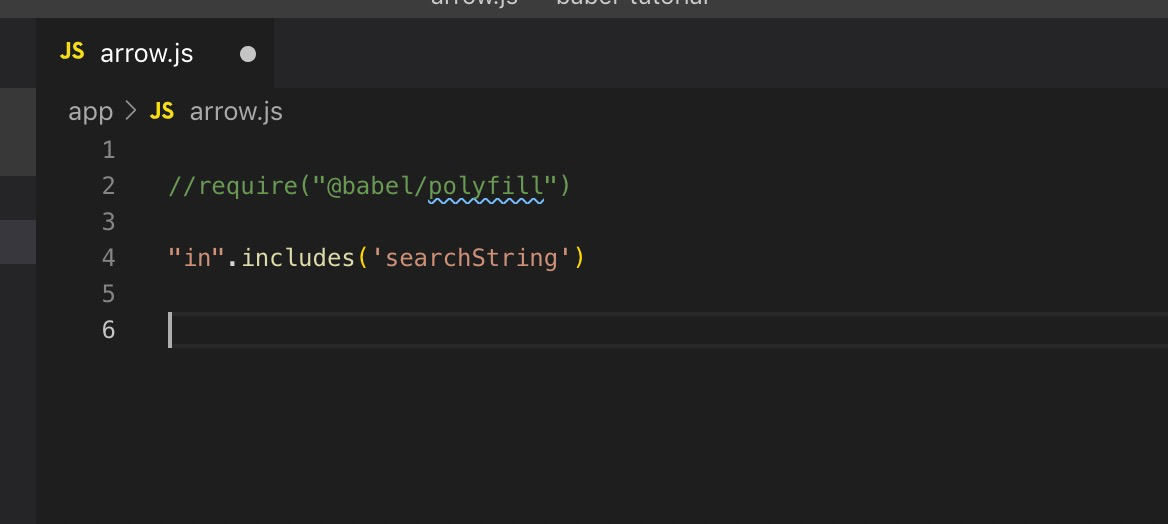Viewport: 1168px width, 524px height.
Task: Click @babel in the commented line
Action: pos(369,186)
